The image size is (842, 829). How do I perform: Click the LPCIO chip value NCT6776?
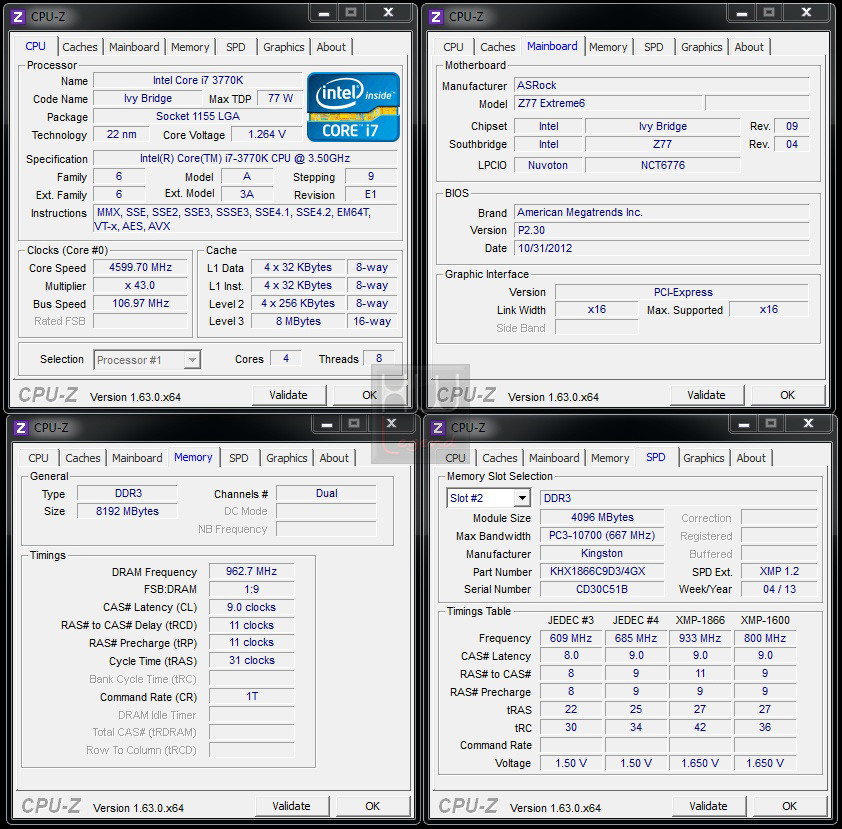[663, 165]
